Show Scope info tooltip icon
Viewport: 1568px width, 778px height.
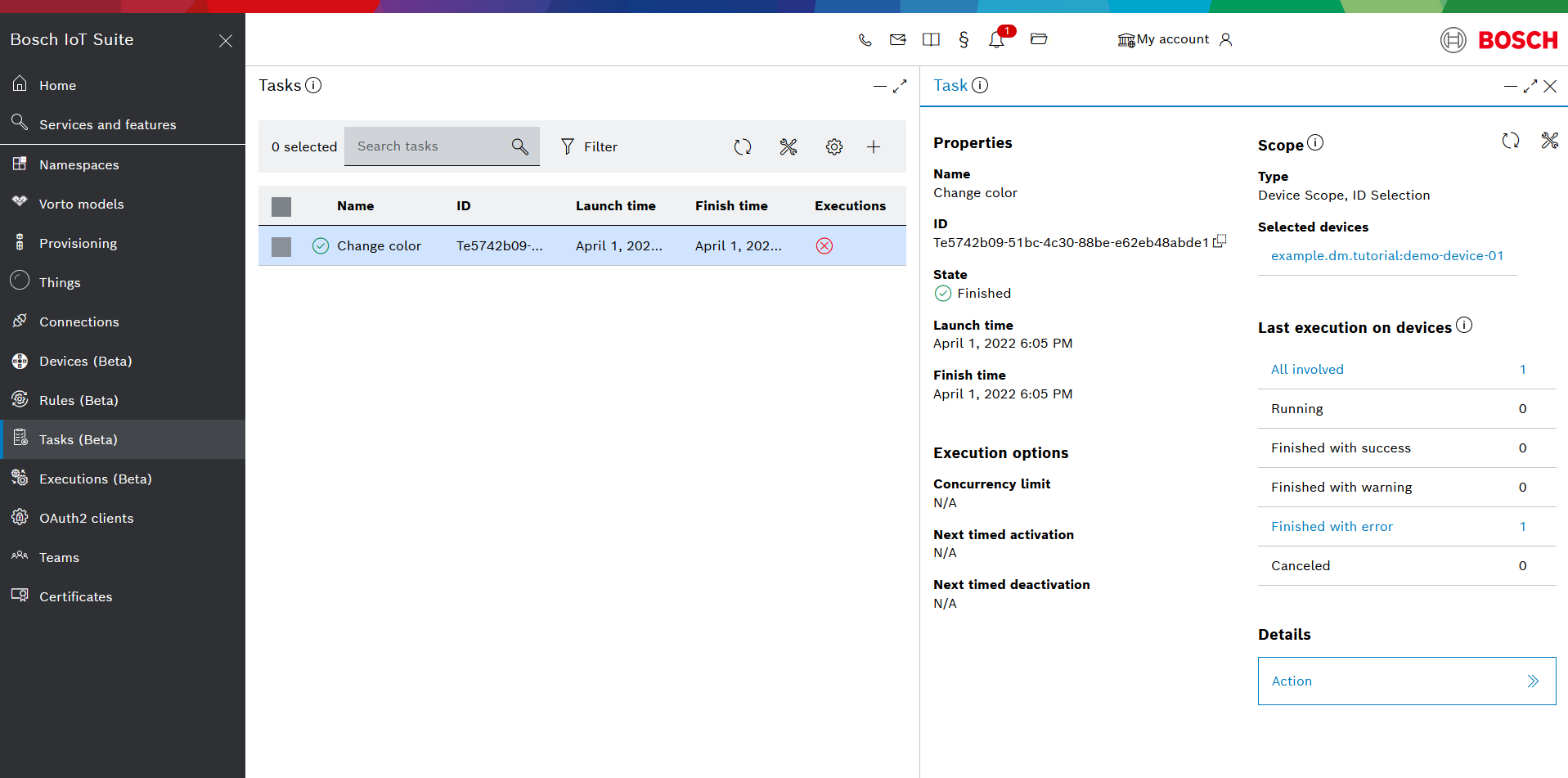tap(1315, 142)
